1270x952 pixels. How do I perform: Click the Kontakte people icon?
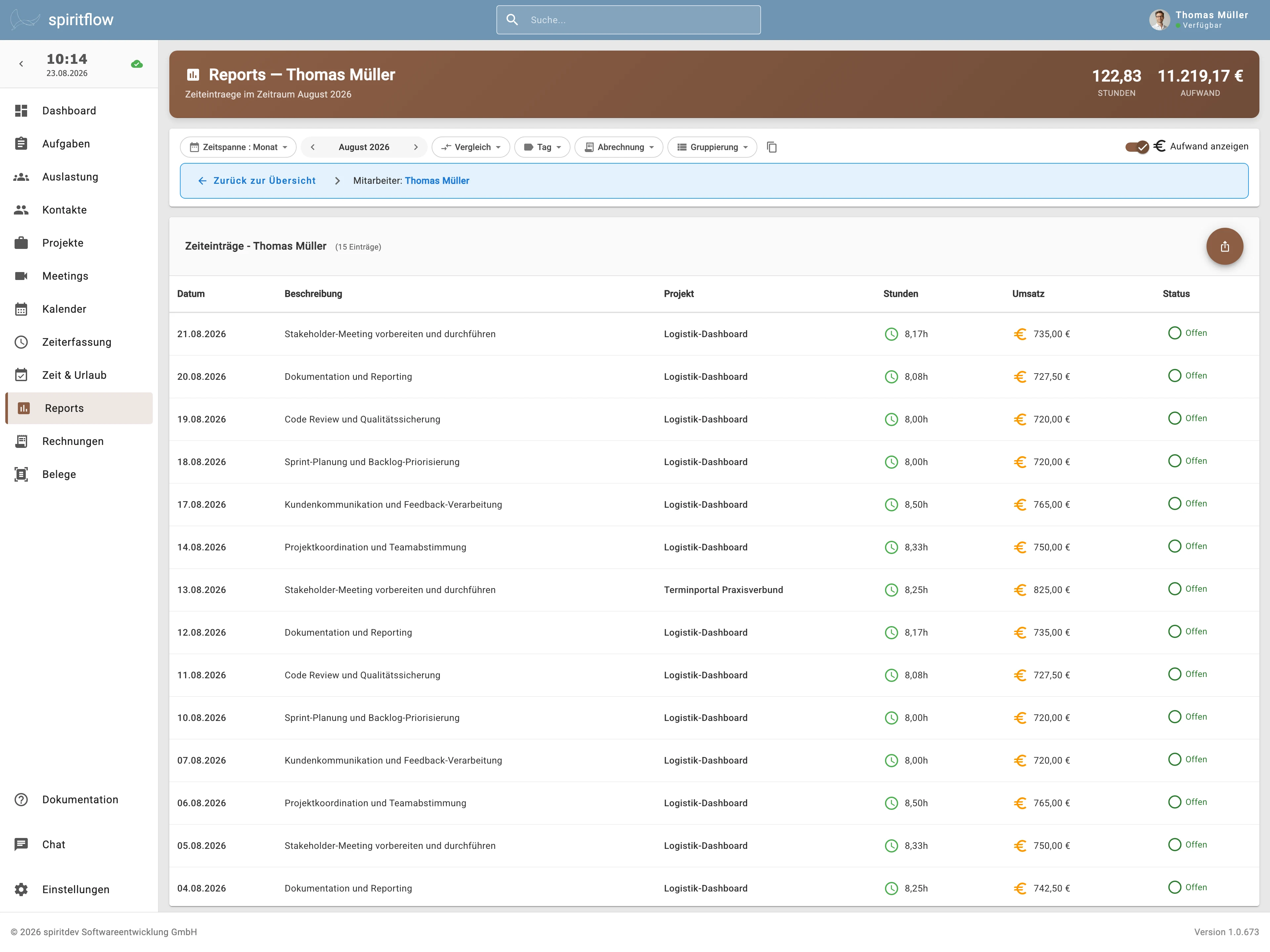pyautogui.click(x=21, y=210)
